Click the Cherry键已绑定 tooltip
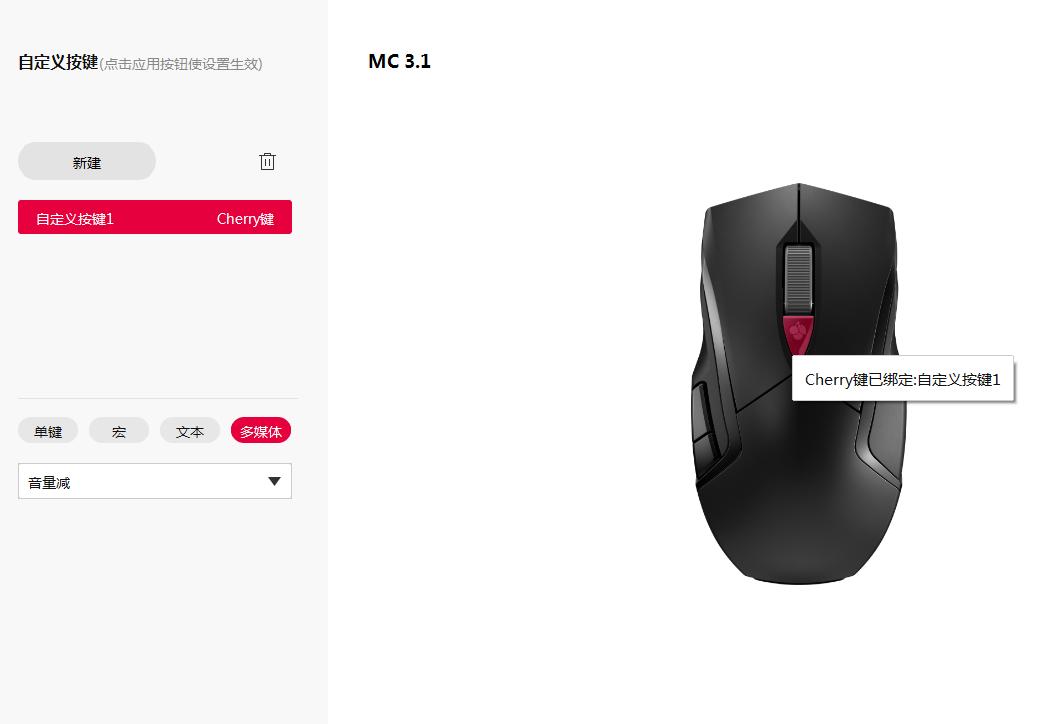Viewport: 1039px width, 724px height. (x=902, y=379)
